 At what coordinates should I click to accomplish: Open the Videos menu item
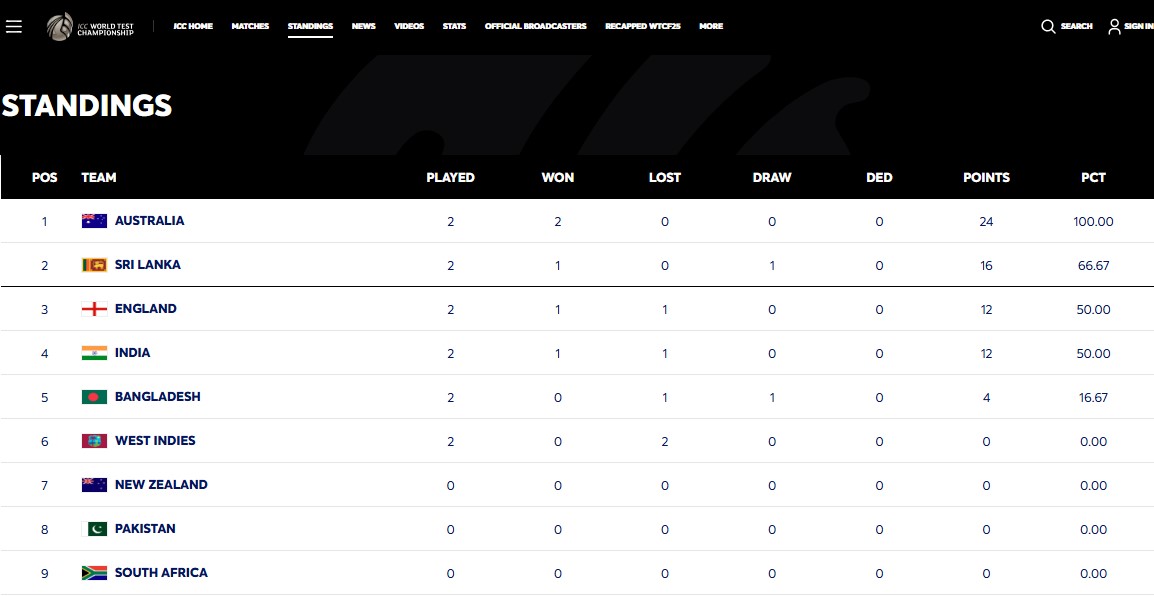coord(409,26)
